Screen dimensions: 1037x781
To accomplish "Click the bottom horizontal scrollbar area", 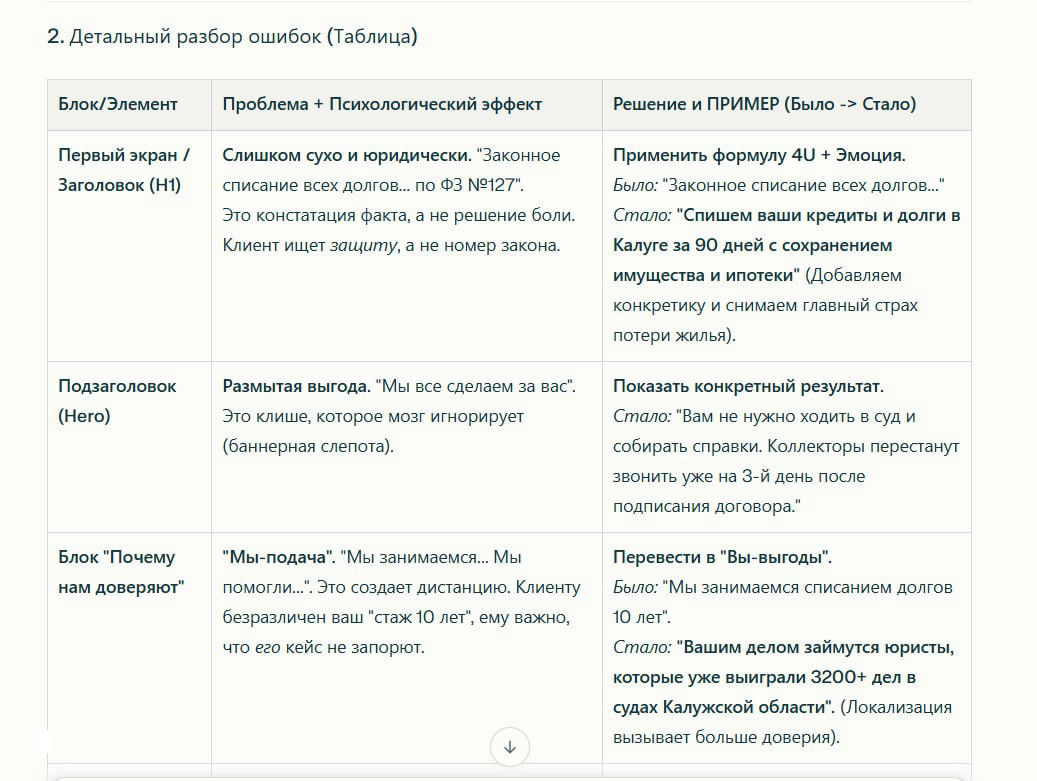I will (x=511, y=773).
